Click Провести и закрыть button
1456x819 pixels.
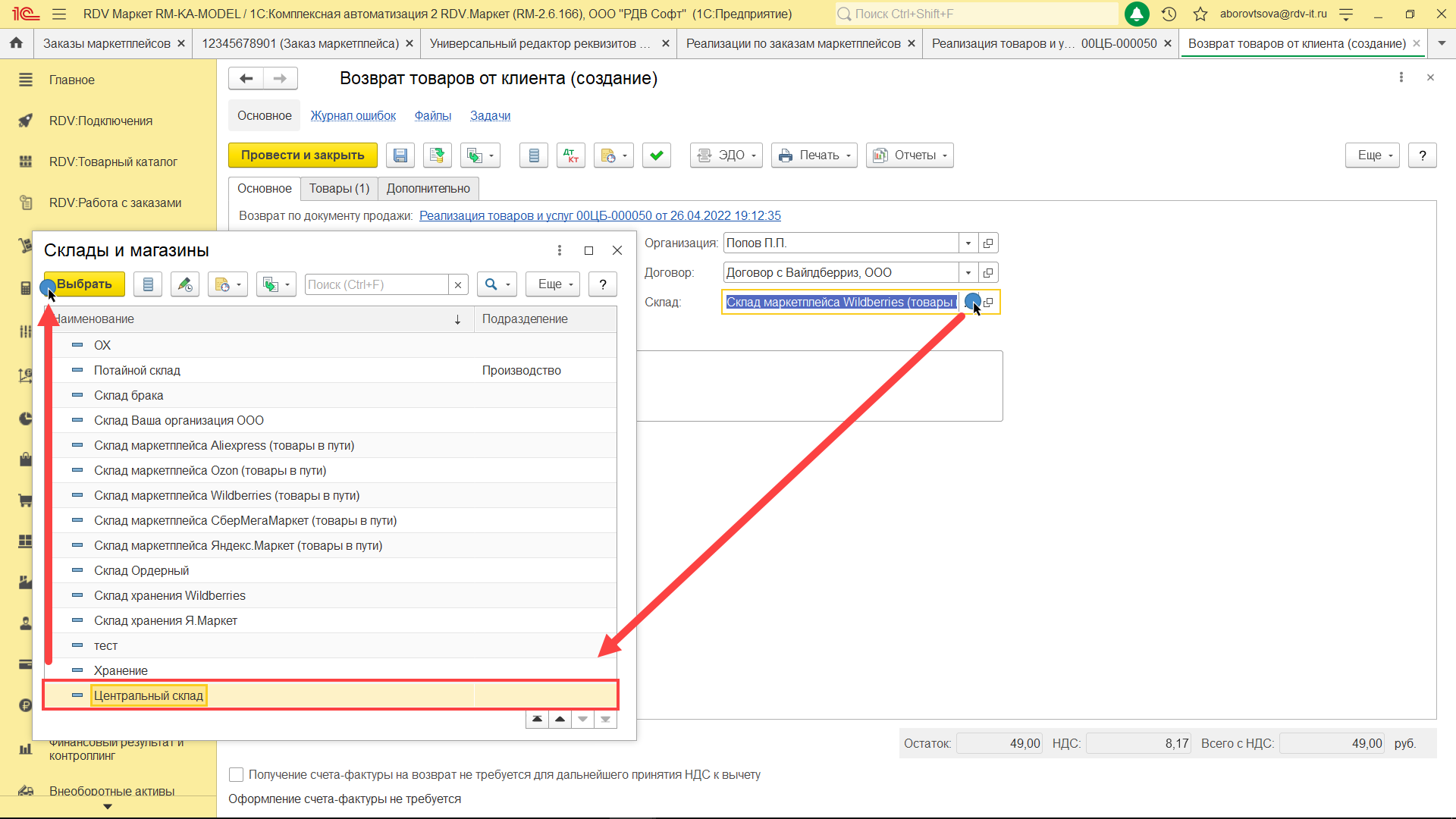point(303,155)
